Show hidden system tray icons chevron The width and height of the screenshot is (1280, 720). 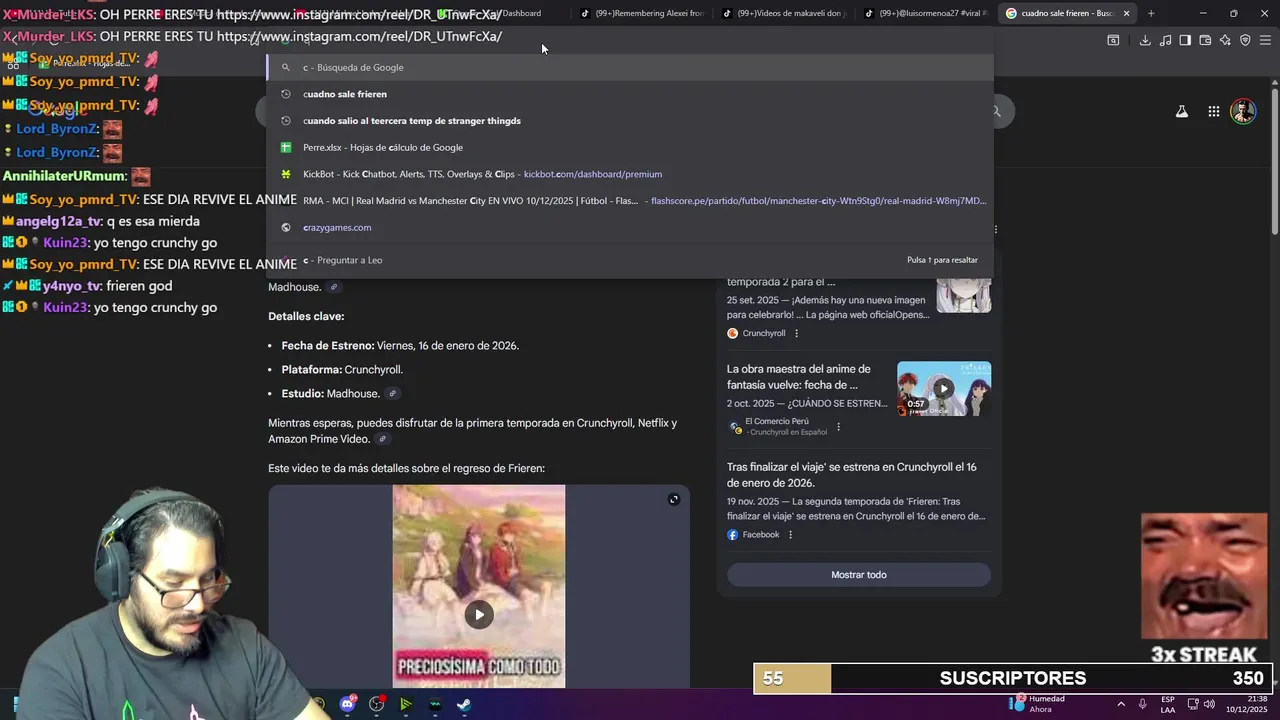1120,704
